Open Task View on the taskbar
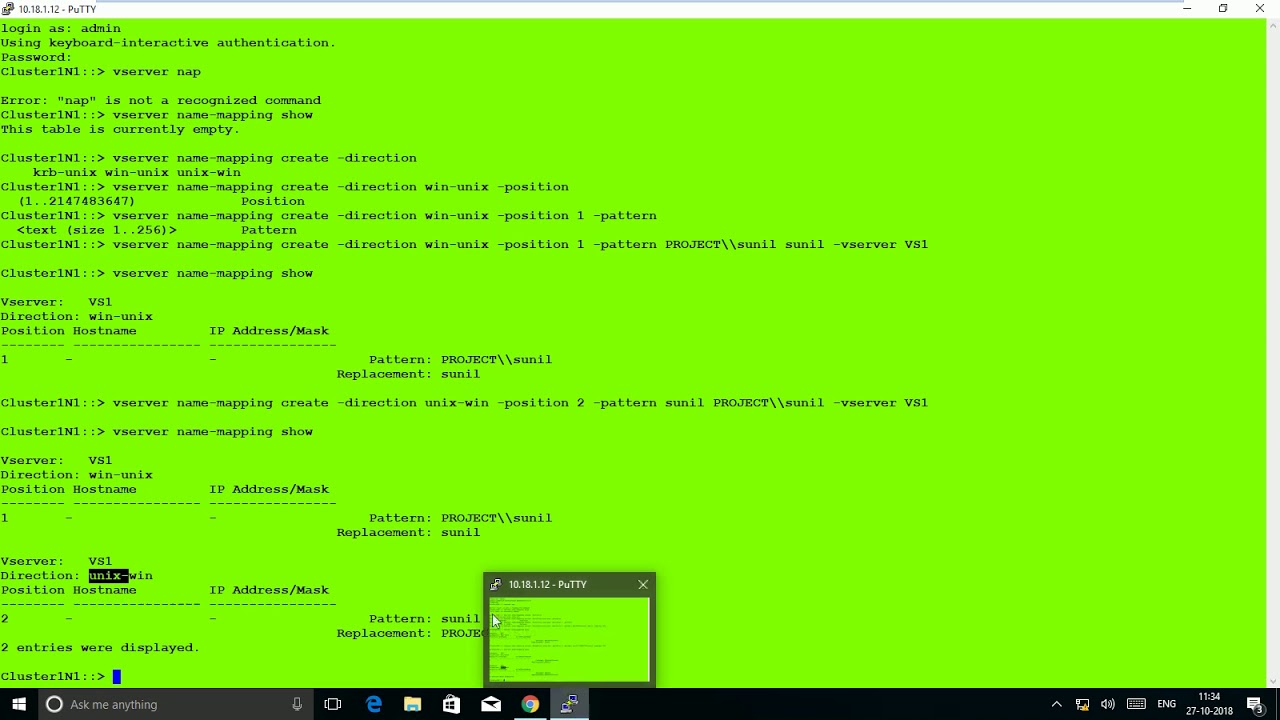1280x720 pixels. 333,704
